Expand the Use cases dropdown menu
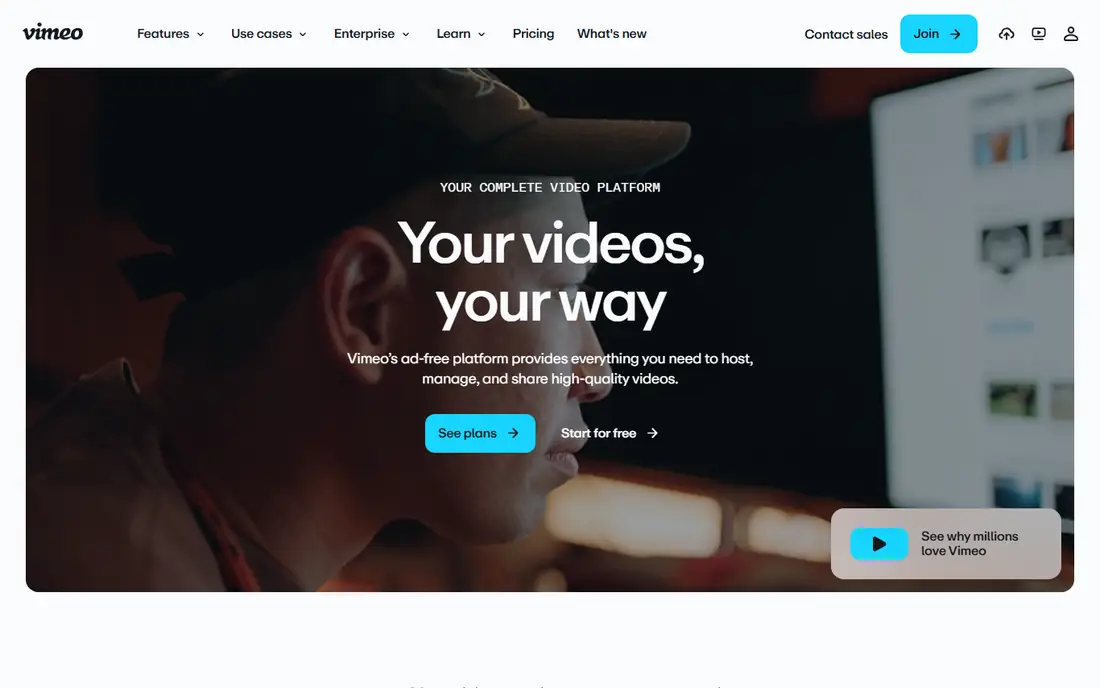Screen dimensions: 1100x688 (269, 34)
